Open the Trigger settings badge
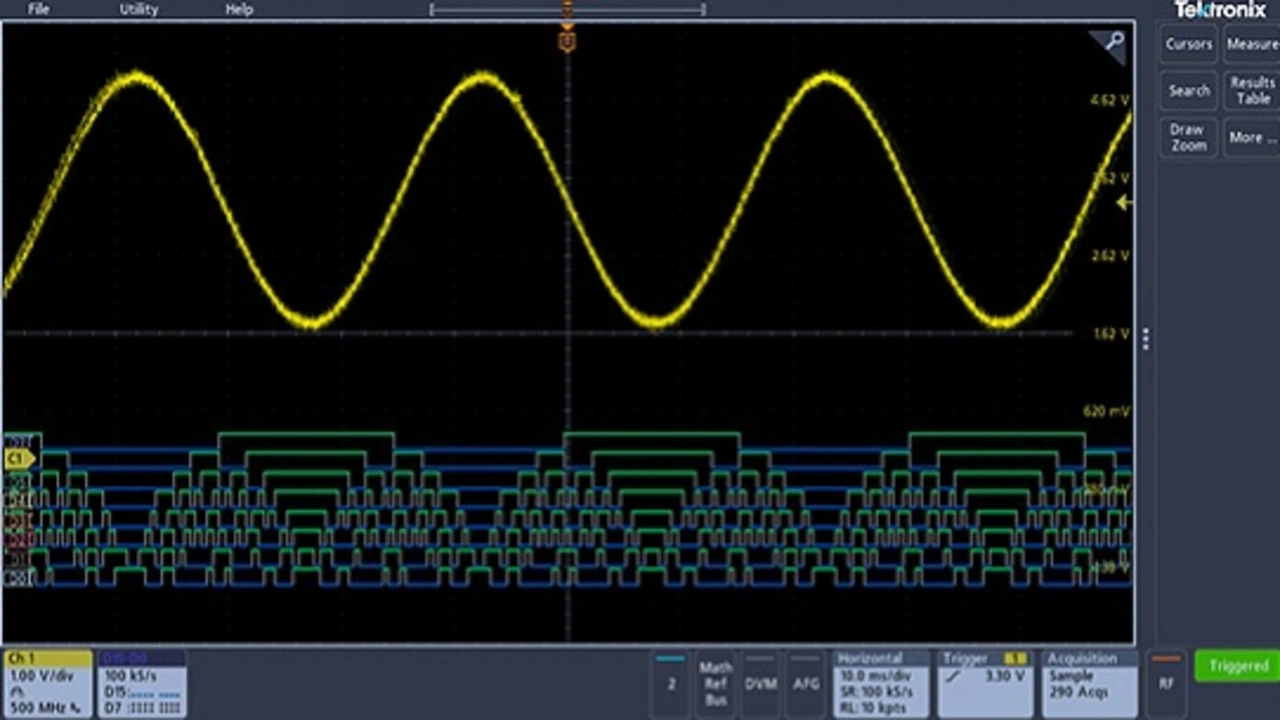1280x720 pixels. tap(985, 683)
